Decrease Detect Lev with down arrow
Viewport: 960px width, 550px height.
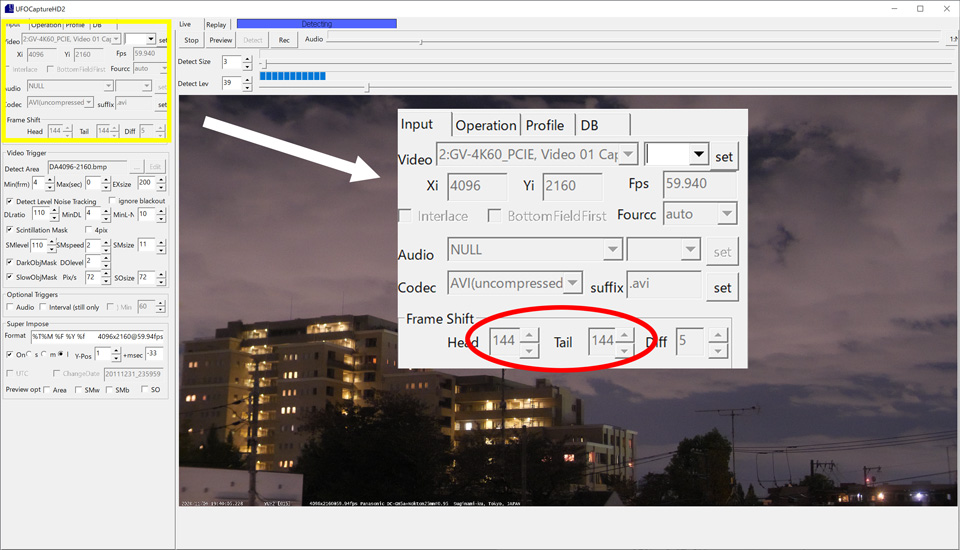pyautogui.click(x=247, y=87)
